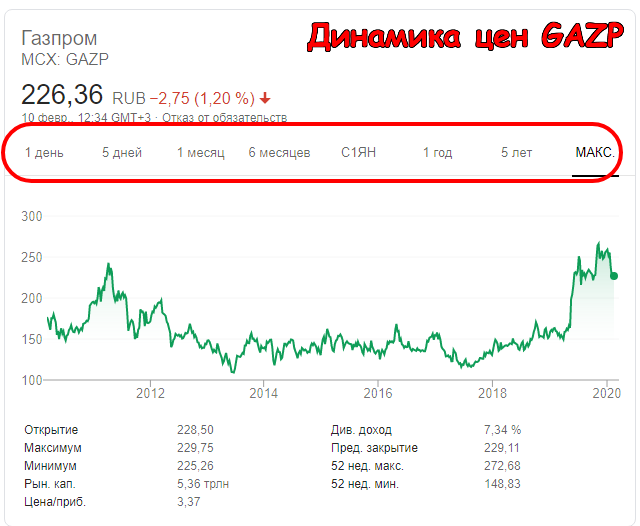
Task: Click the 'Открытие' row label
Action: click(x=51, y=430)
